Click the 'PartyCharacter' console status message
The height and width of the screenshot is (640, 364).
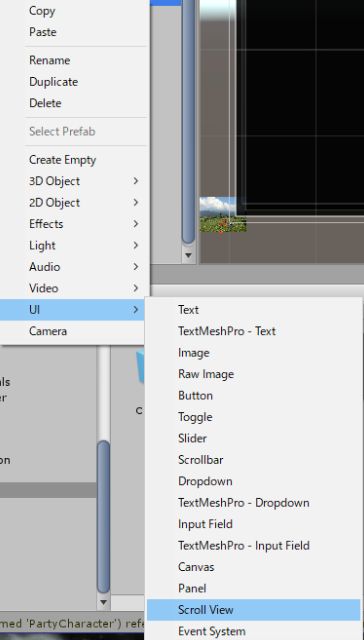pyautogui.click(x=72, y=623)
